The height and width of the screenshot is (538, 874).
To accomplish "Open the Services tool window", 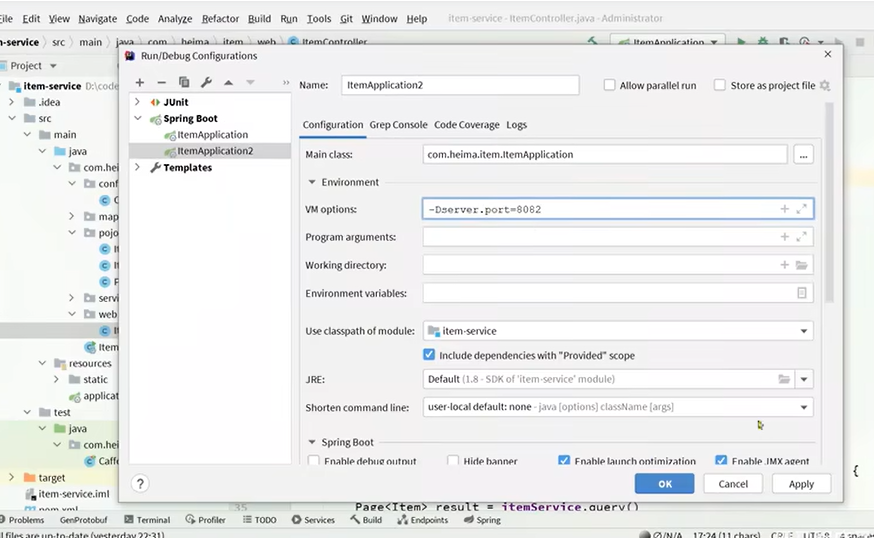I will (313, 520).
